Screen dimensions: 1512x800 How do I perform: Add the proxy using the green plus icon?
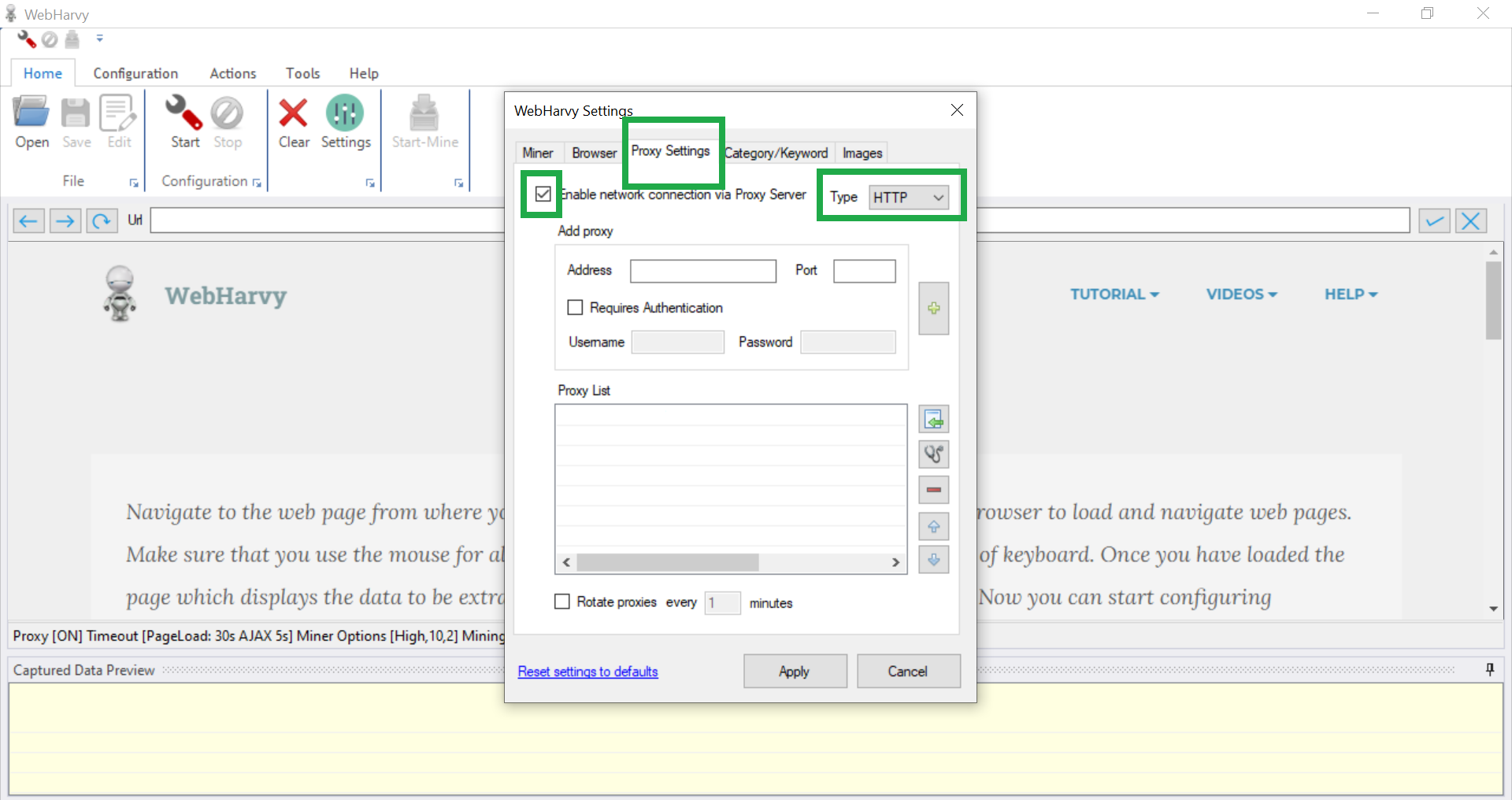click(x=933, y=308)
